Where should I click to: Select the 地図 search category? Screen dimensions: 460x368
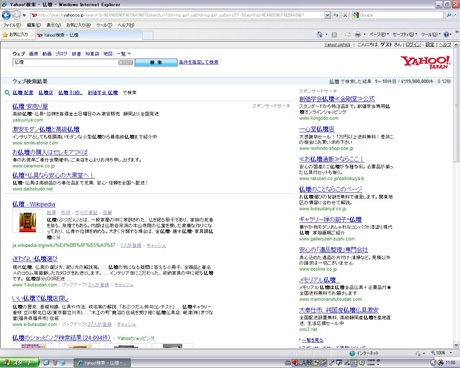(108, 54)
